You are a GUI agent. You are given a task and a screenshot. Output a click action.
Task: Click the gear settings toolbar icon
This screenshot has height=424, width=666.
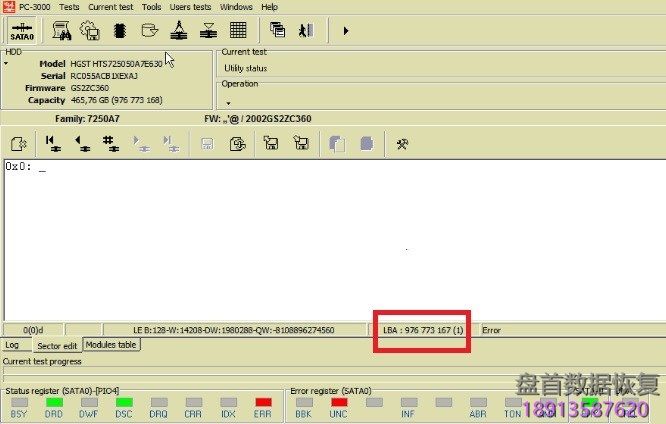point(90,31)
